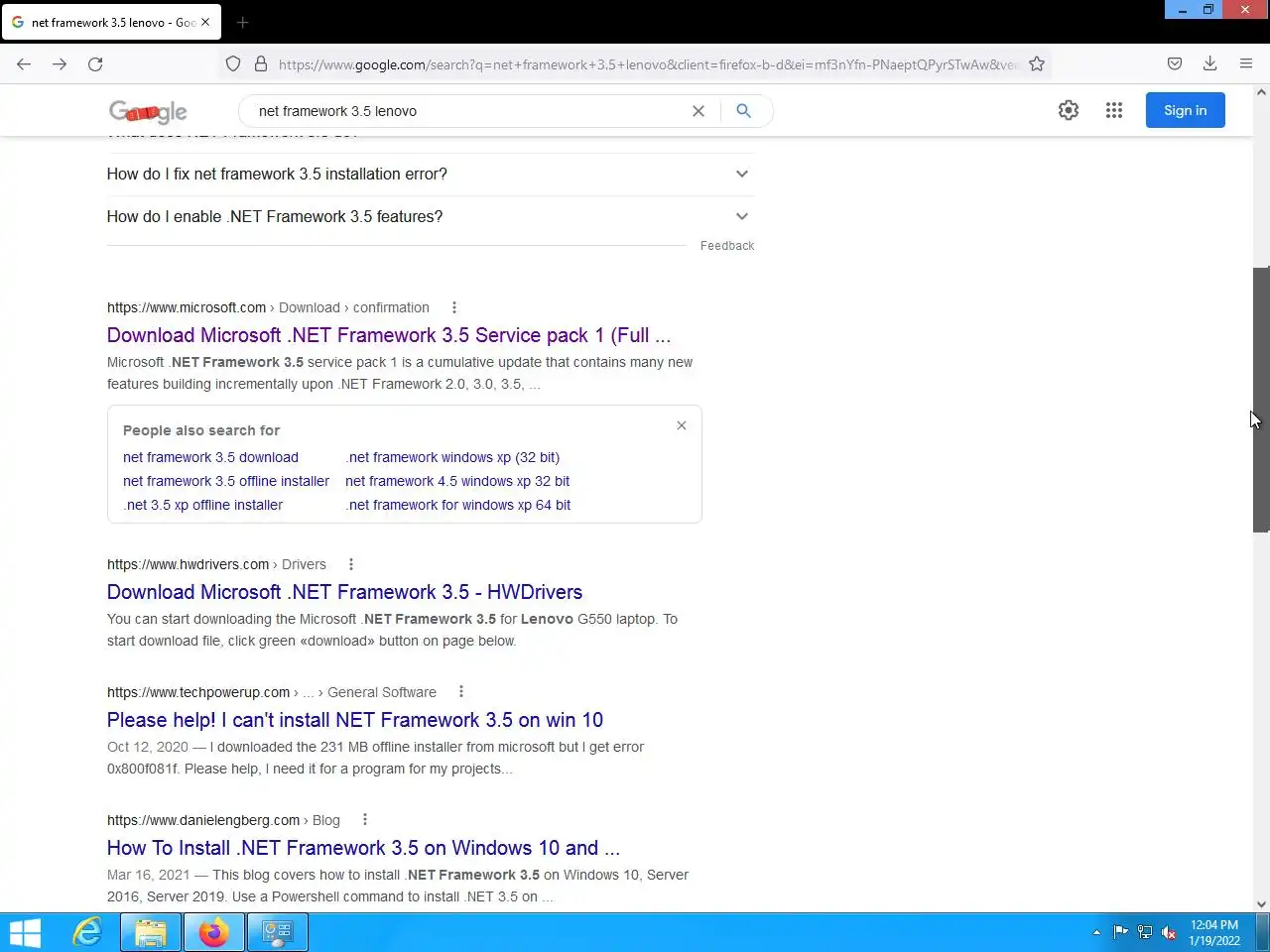This screenshot has width=1270, height=952.
Task: Show site security info via padlock icon
Action: tap(261, 63)
